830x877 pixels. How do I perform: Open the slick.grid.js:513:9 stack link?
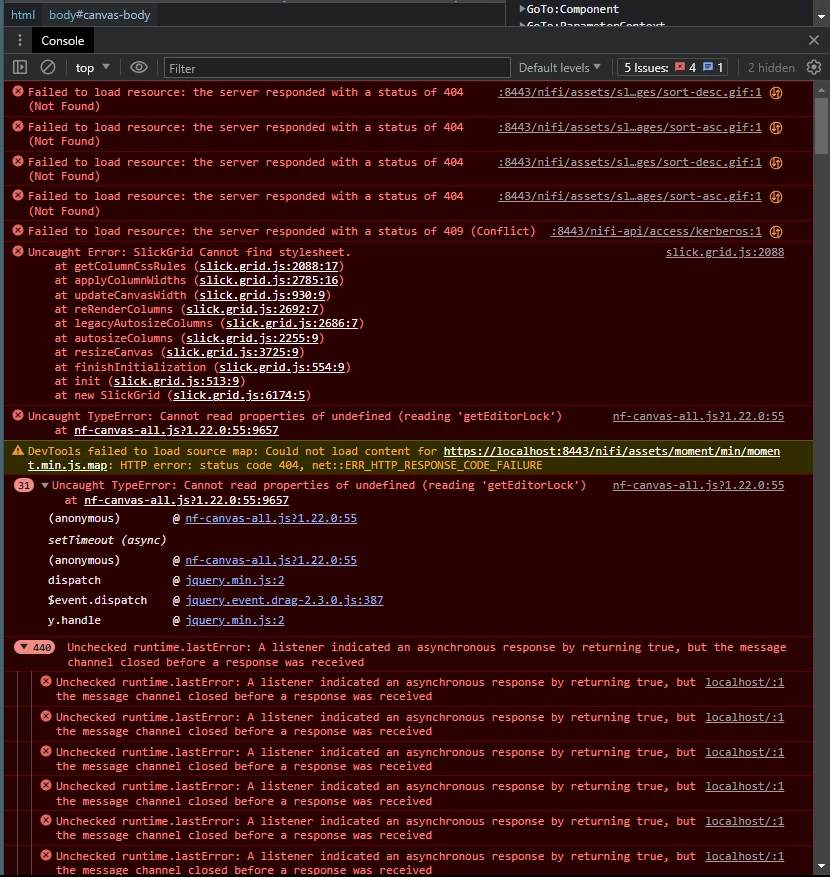click(x=176, y=381)
